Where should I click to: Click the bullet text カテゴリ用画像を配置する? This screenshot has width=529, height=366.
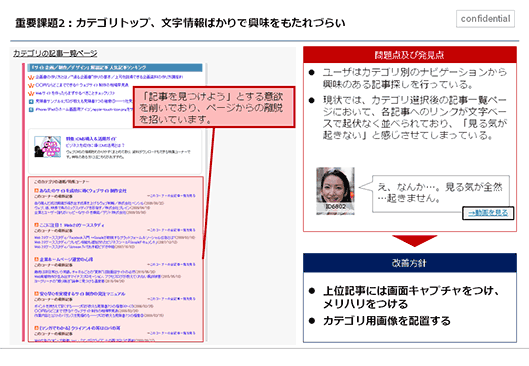pyautogui.click(x=387, y=320)
